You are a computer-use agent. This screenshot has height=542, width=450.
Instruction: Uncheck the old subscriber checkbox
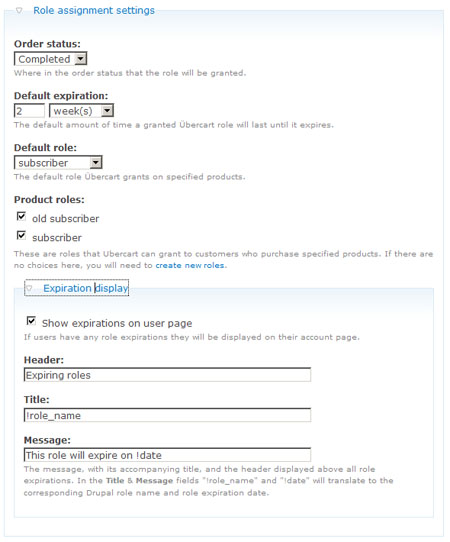tap(21, 216)
